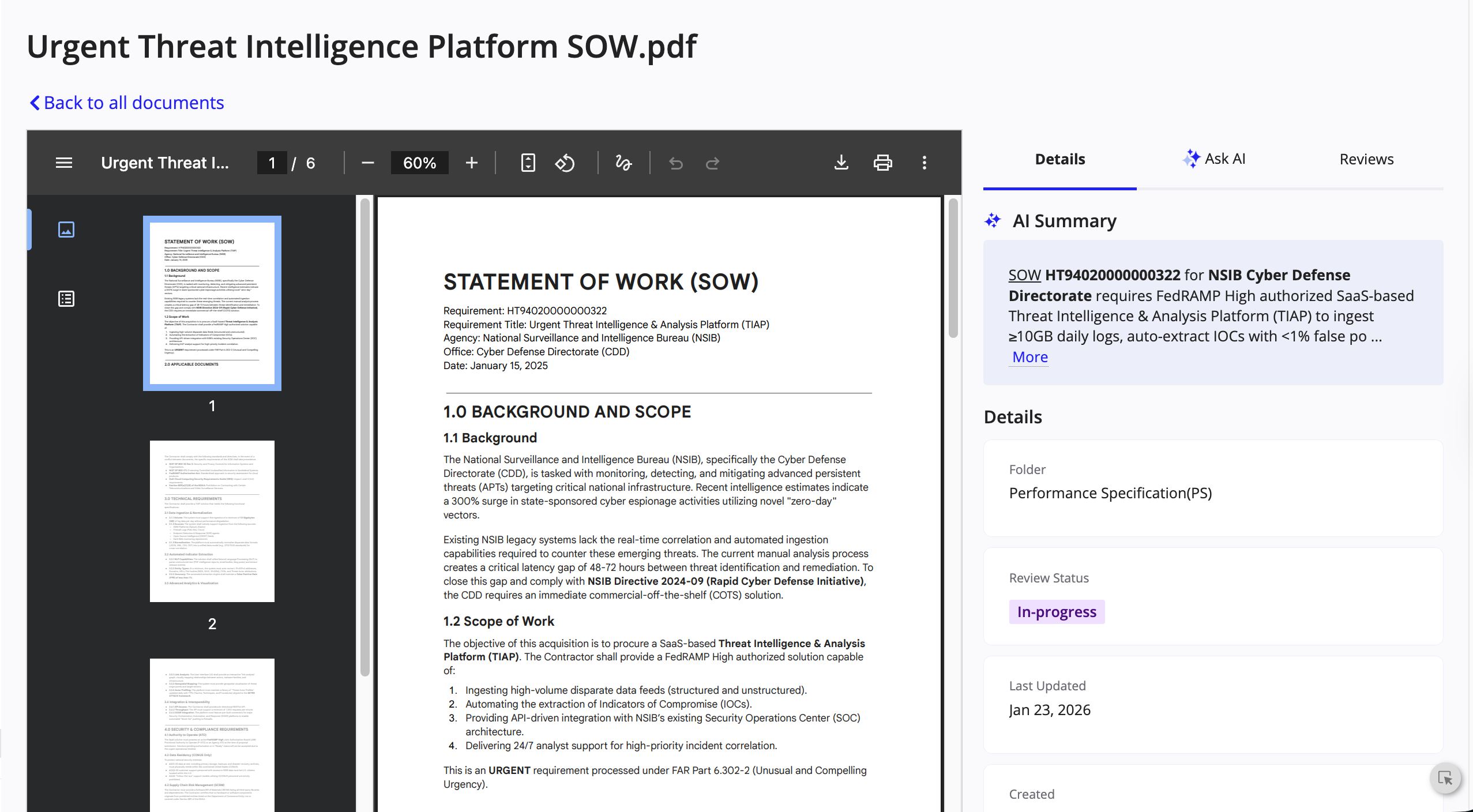Image resolution: width=1473 pixels, height=812 pixels.
Task: Select the third page thumbnail
Action: click(212, 735)
